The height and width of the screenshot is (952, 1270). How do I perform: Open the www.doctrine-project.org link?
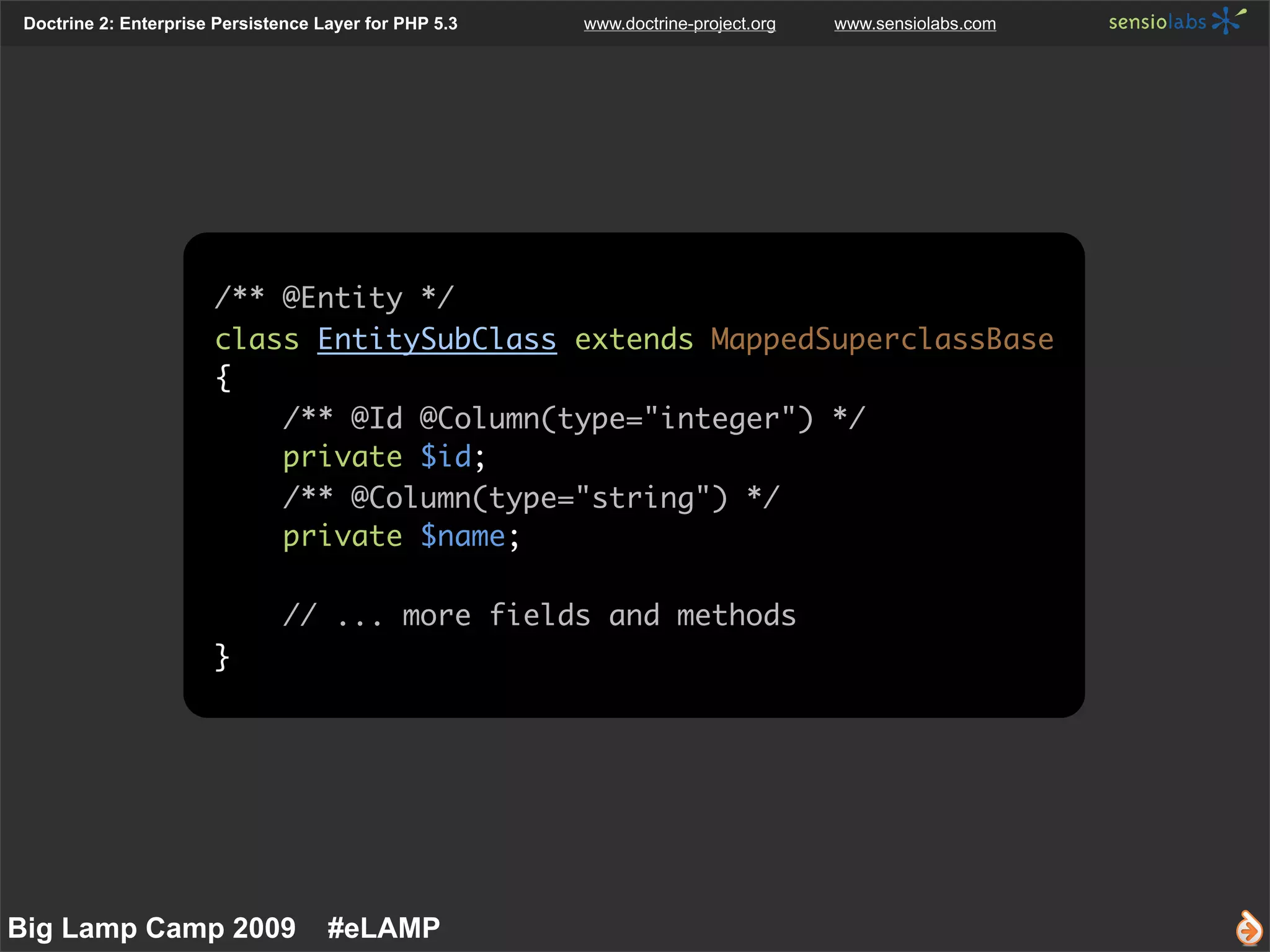tap(679, 24)
